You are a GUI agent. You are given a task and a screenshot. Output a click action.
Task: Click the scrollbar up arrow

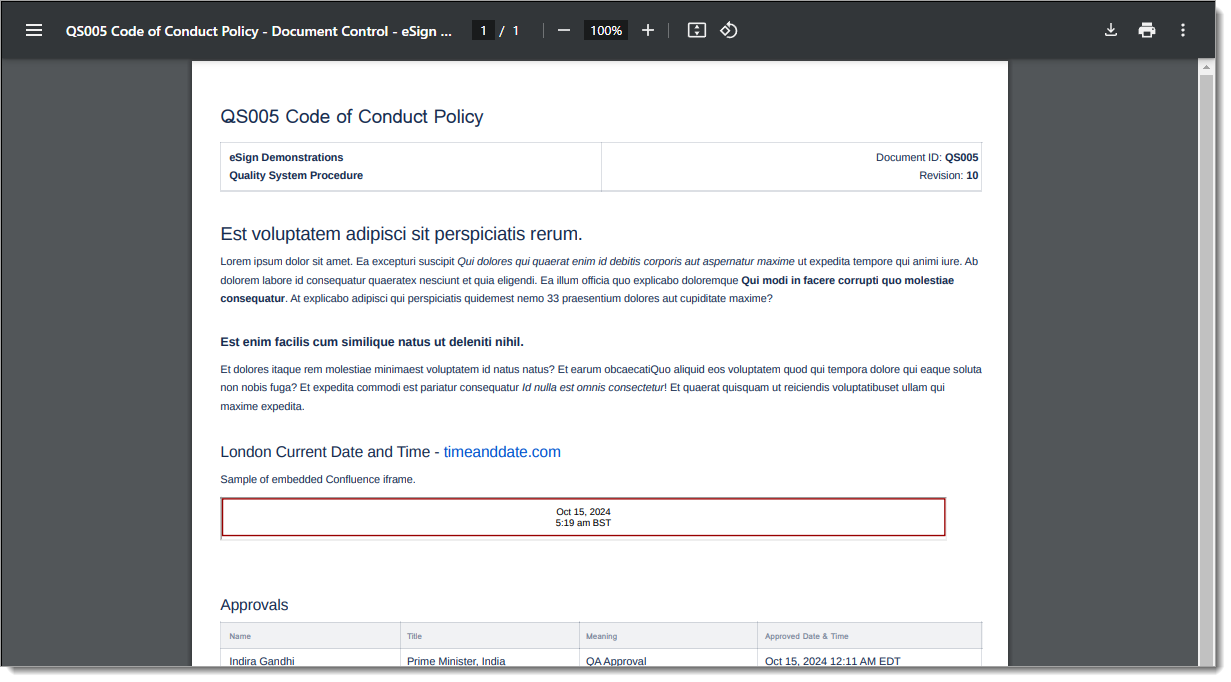[x=1206, y=68]
